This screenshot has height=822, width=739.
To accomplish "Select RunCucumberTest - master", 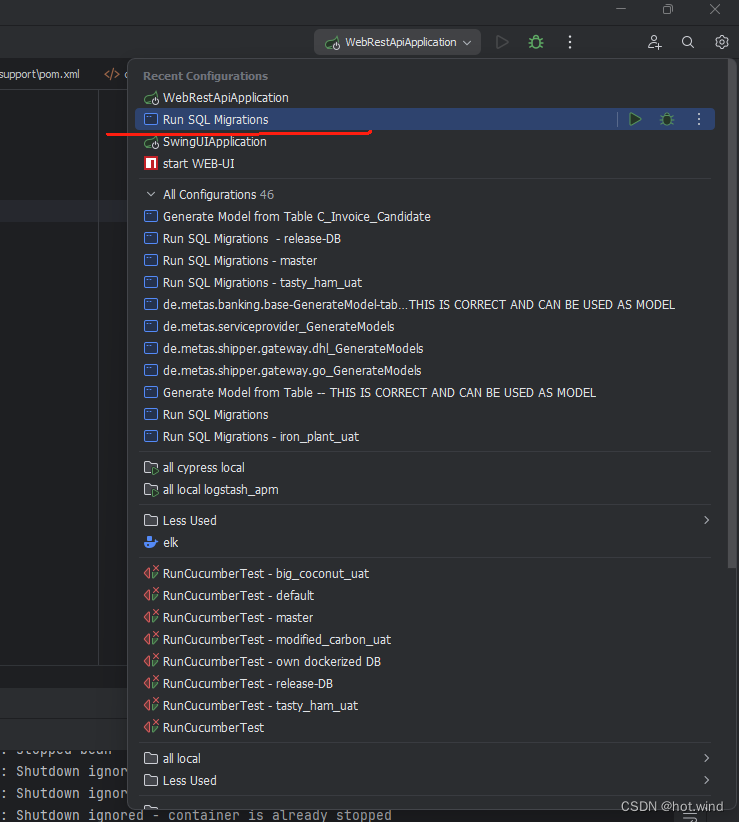I will [425, 618].
